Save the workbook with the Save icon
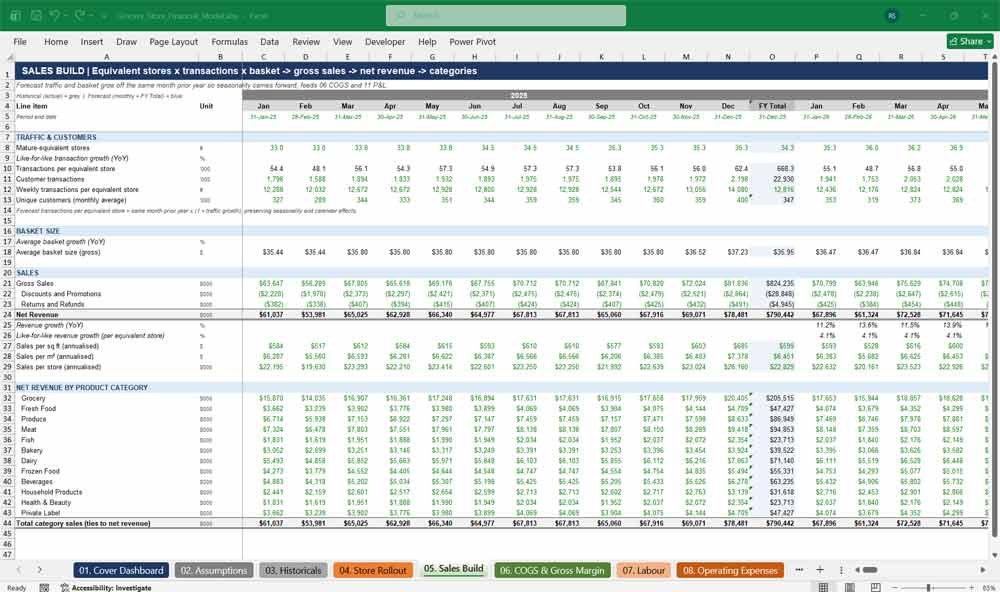 point(36,15)
